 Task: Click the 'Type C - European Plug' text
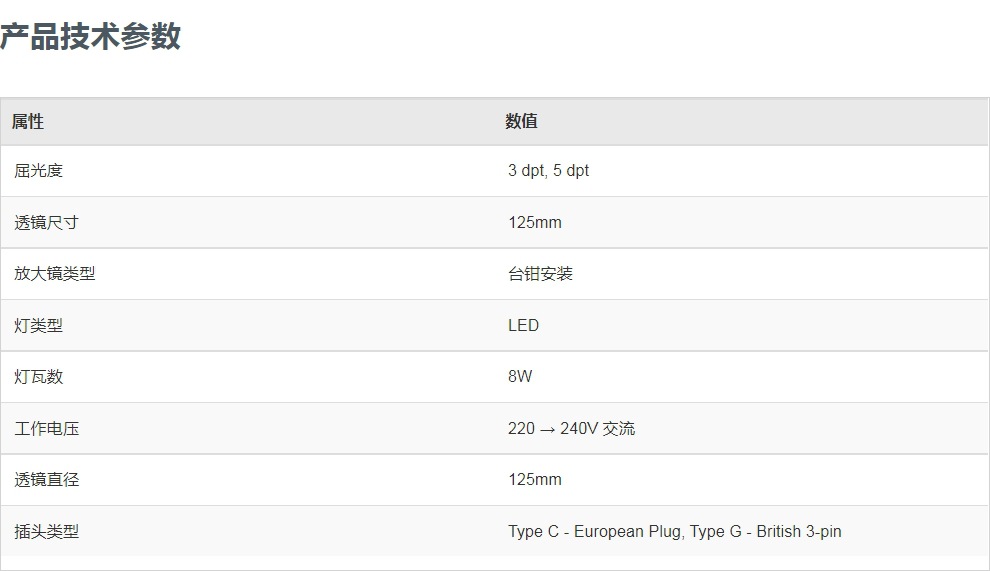coord(596,532)
